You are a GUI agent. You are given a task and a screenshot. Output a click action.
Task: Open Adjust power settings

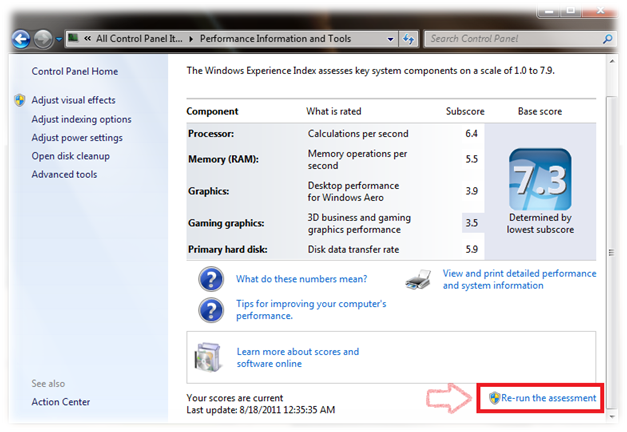(x=77, y=138)
